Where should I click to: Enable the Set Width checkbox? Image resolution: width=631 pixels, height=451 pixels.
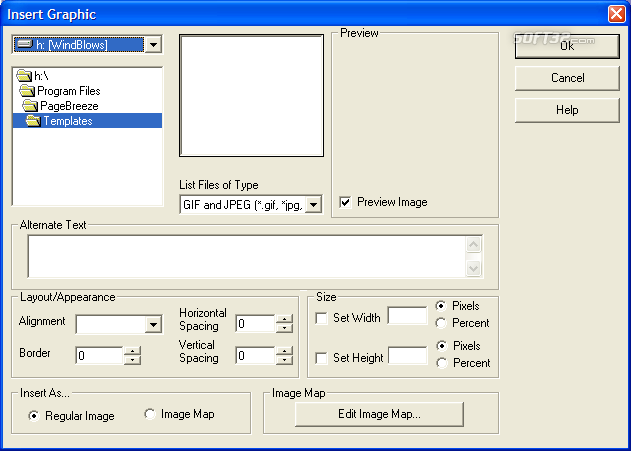[x=322, y=318]
